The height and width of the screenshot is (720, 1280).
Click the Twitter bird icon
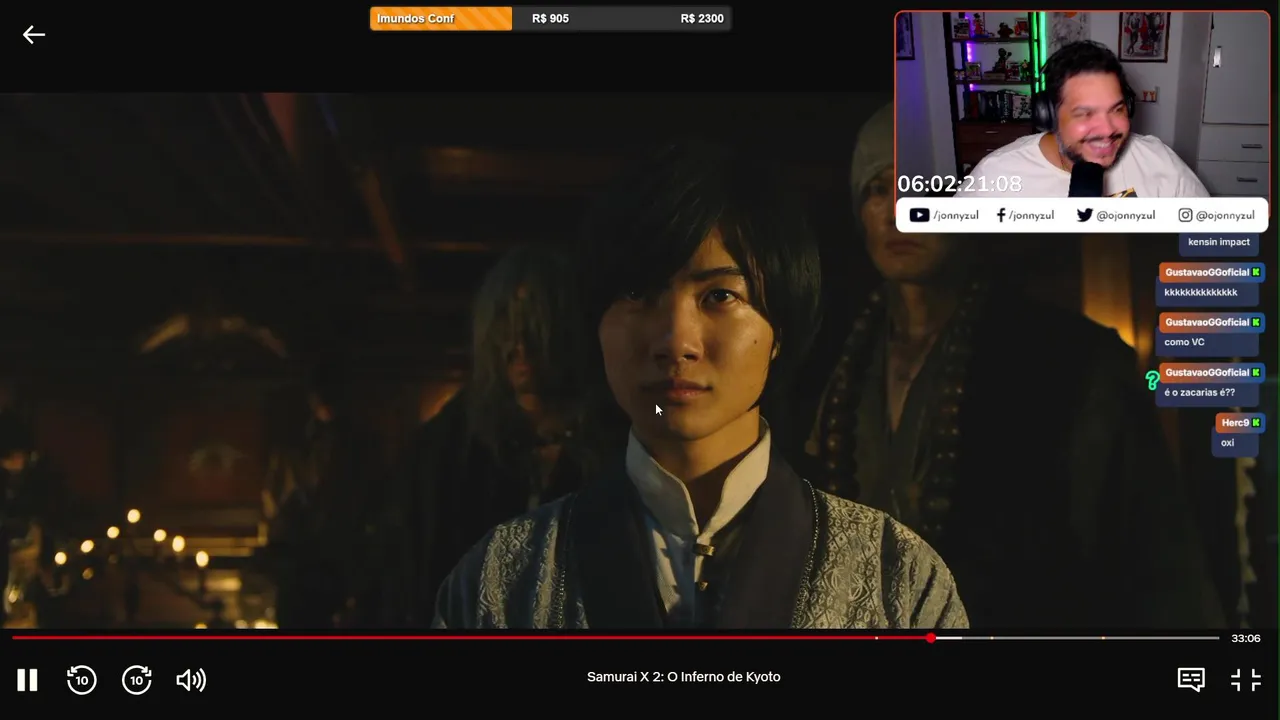click(x=1084, y=215)
